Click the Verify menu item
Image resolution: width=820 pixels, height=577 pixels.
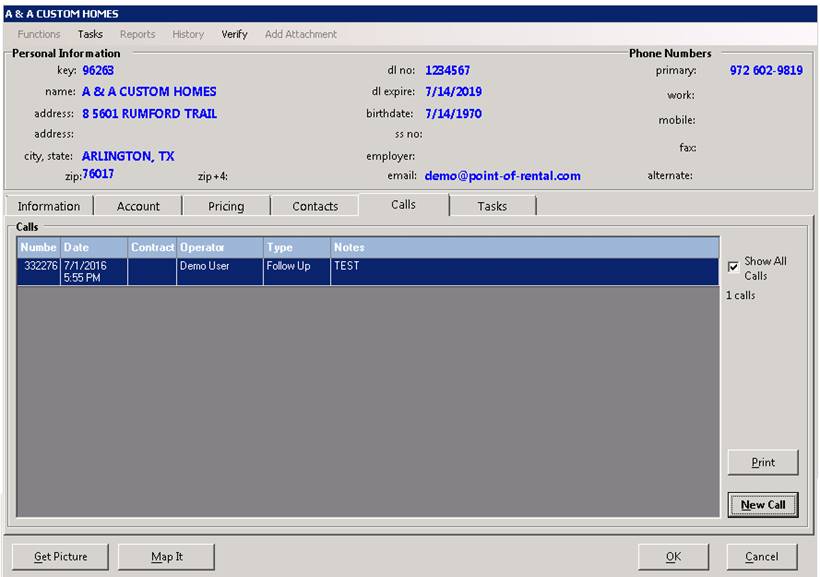pos(234,35)
